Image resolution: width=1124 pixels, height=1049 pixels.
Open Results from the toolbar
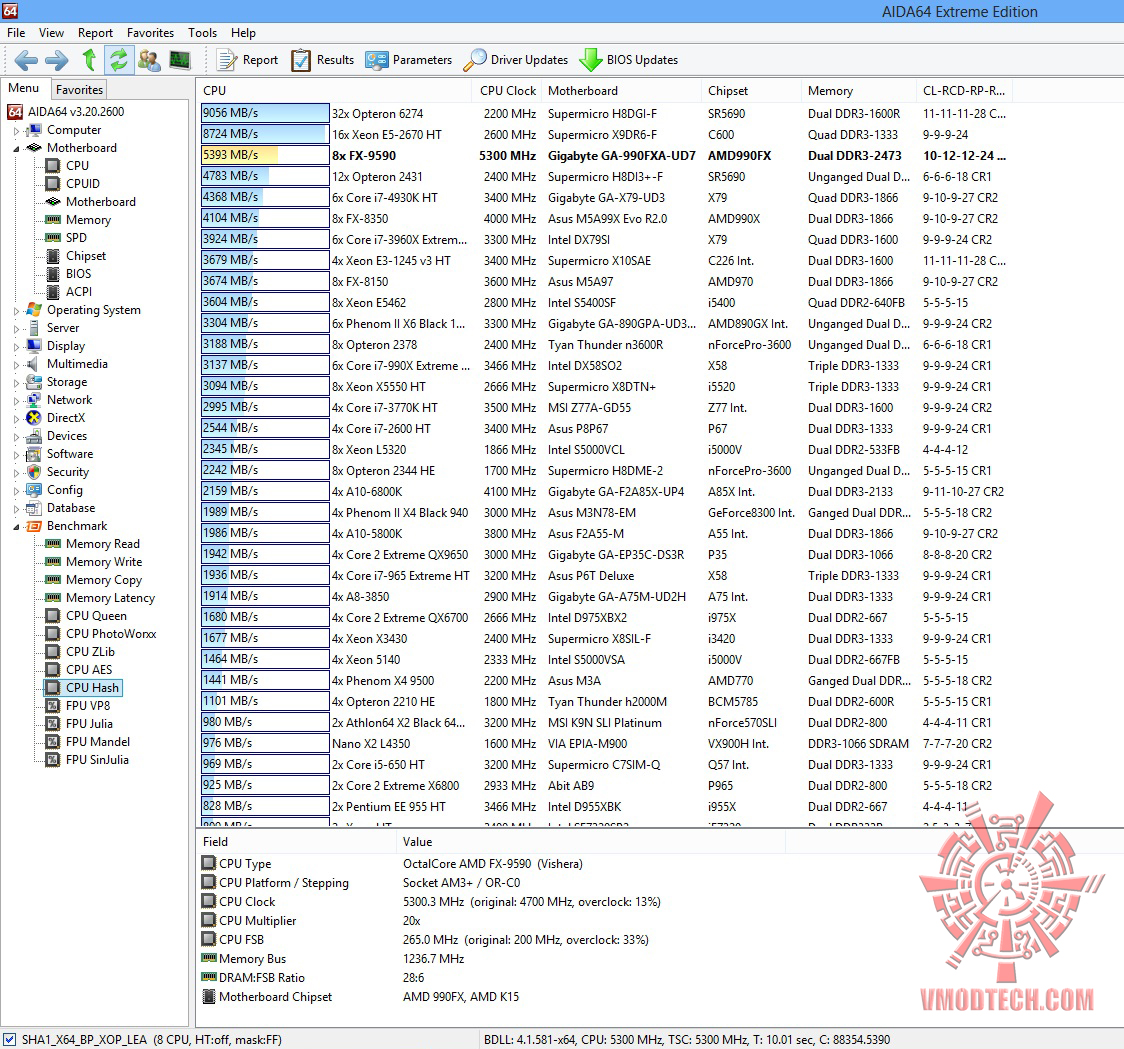click(323, 60)
